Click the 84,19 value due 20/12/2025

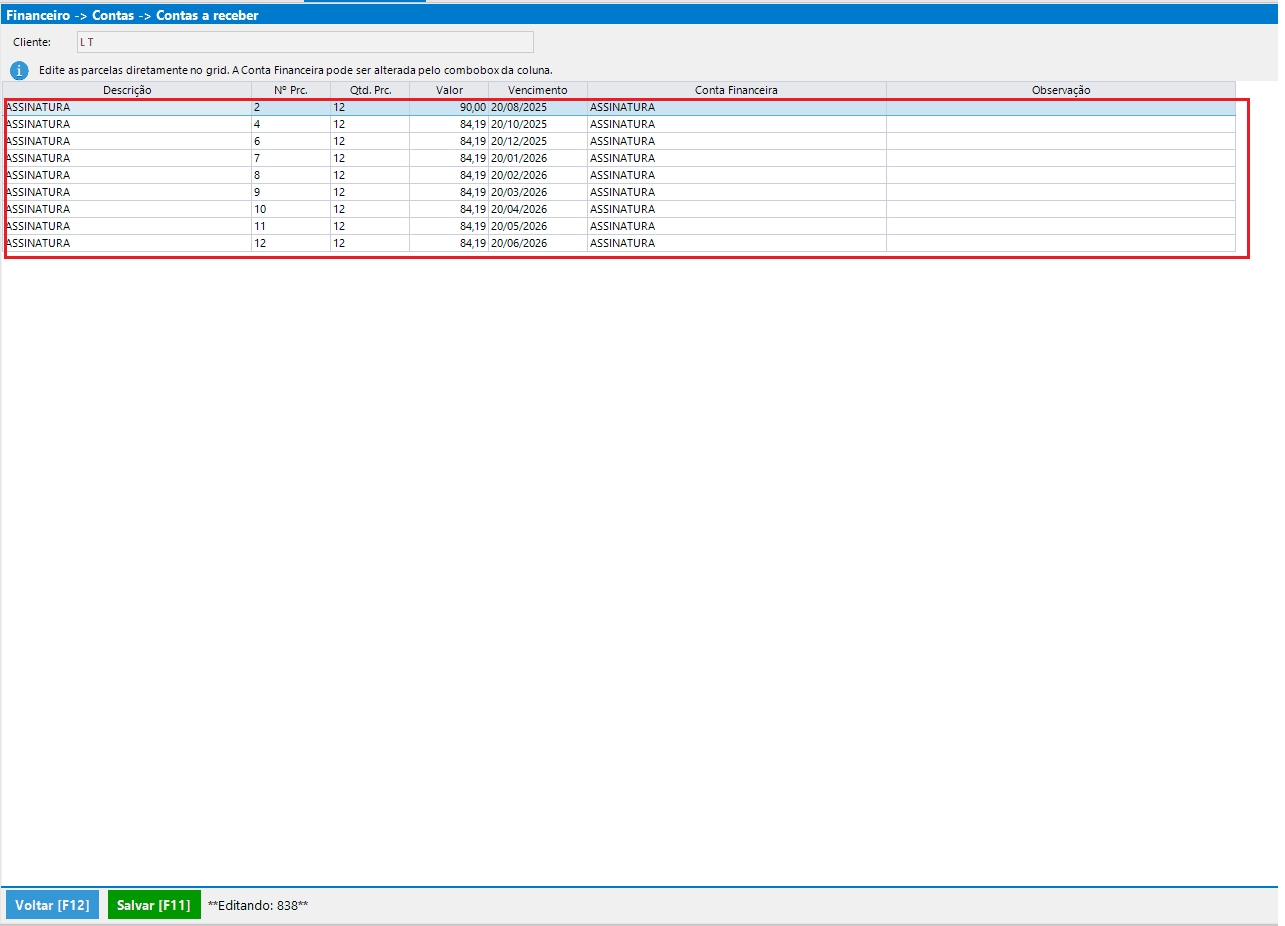pos(449,141)
